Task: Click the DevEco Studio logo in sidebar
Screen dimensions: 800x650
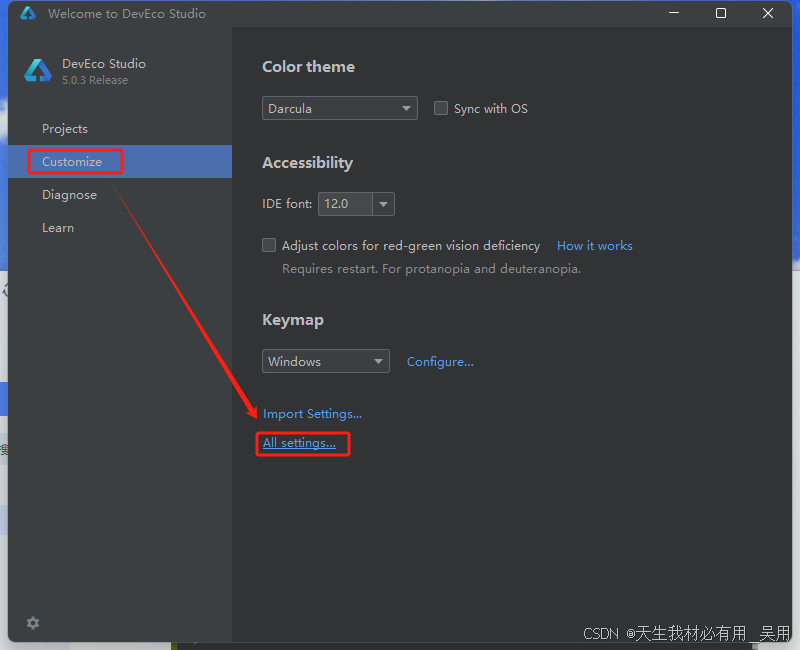Action: (x=38, y=71)
